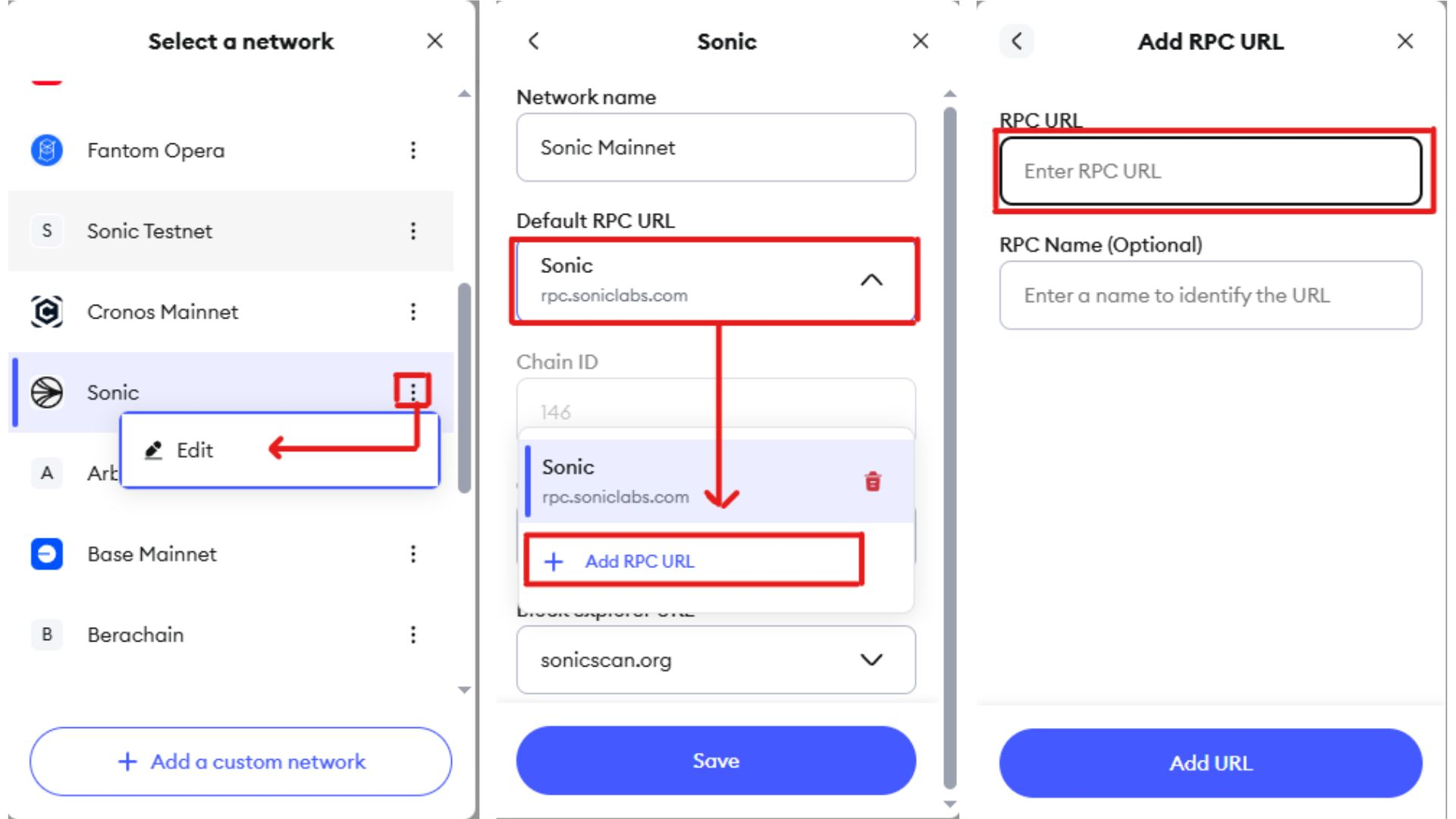Open three-dot menu for Fantom Opera
Screen dimensions: 1456x819
[413, 150]
